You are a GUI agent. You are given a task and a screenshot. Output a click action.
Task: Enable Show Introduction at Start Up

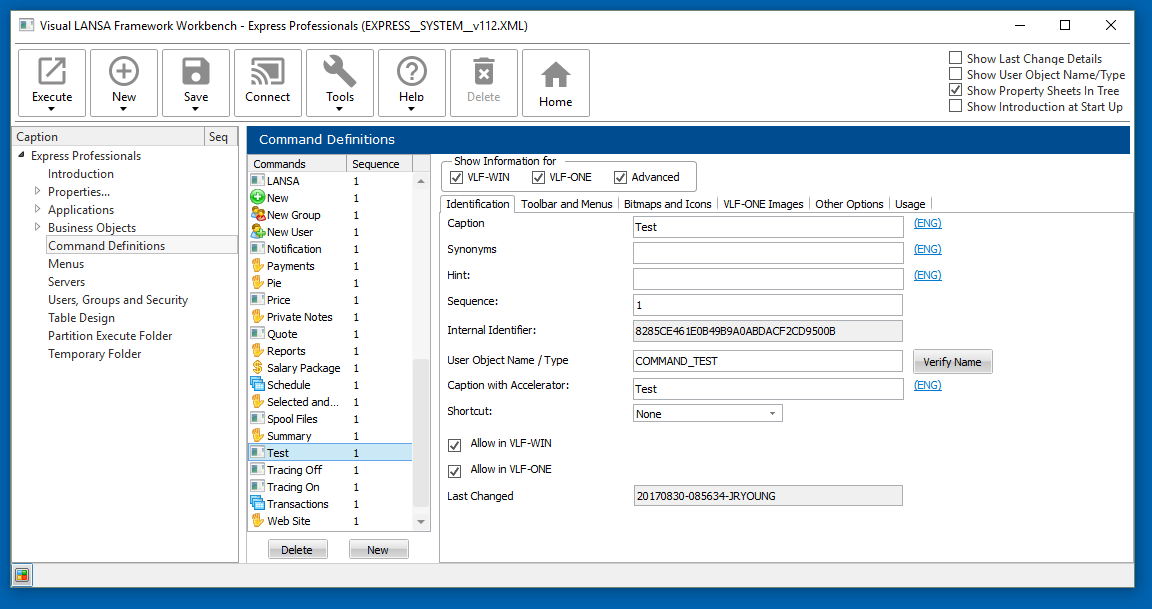tap(955, 107)
